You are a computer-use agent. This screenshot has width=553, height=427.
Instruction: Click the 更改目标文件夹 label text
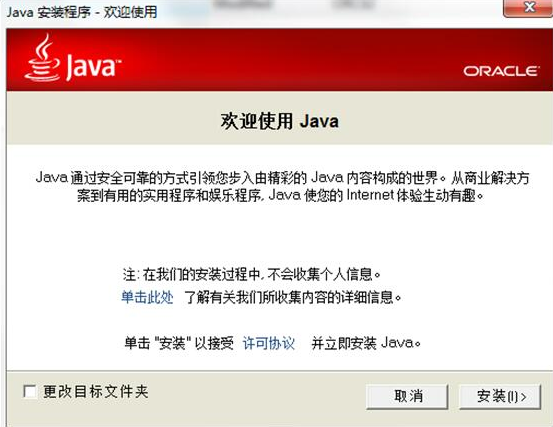96,391
